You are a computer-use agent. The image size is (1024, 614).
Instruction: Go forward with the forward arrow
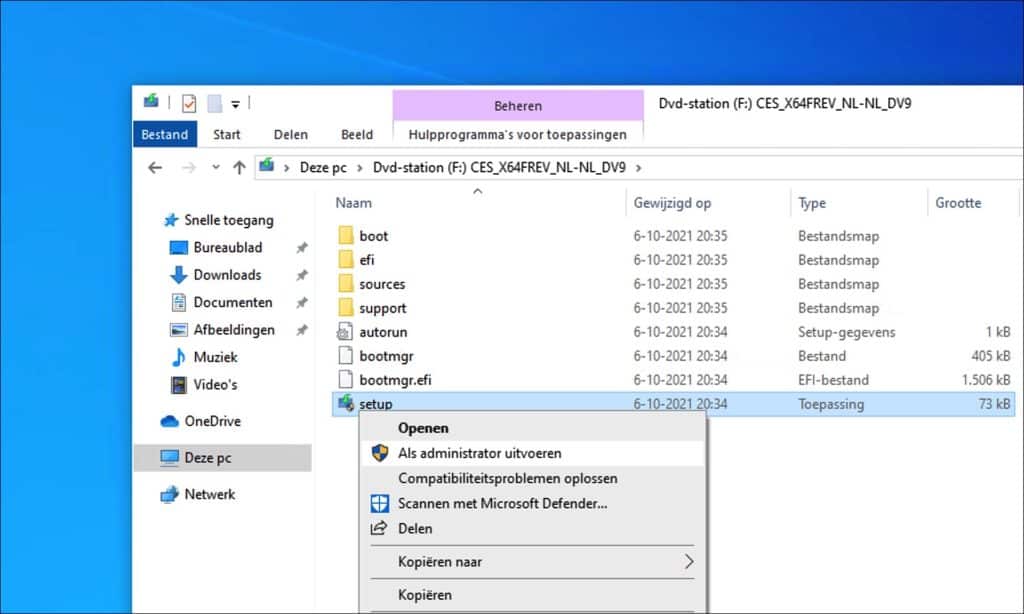click(188, 168)
